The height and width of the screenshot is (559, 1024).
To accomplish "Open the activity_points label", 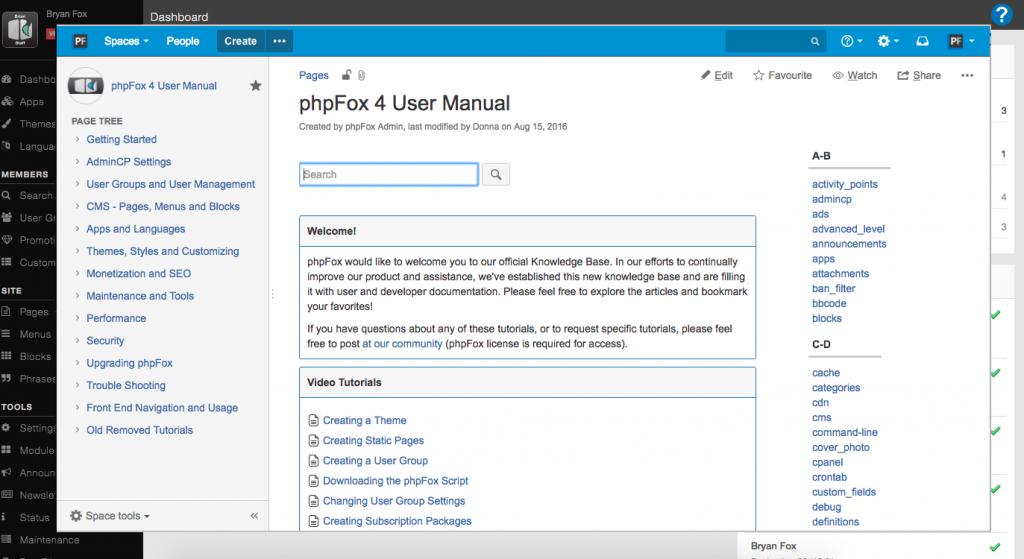I will pyautogui.click(x=844, y=184).
